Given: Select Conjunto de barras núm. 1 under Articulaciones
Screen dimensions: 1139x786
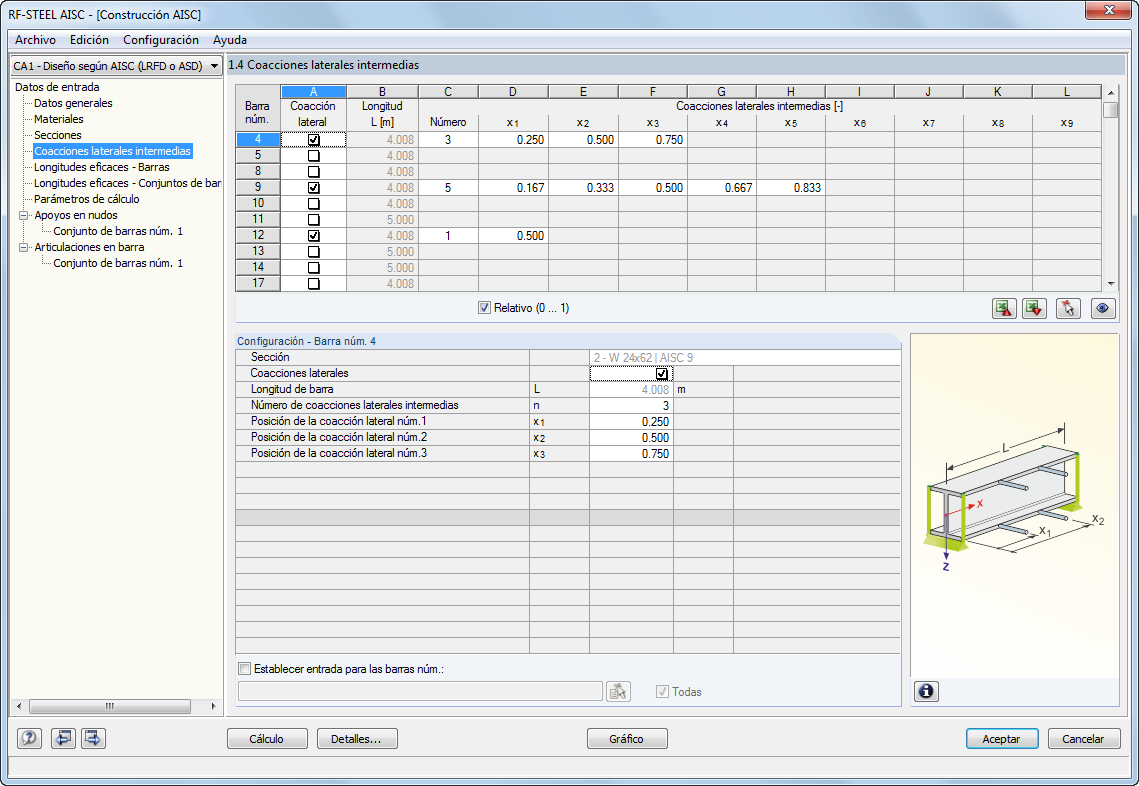Looking at the screenshot, I should (118, 263).
